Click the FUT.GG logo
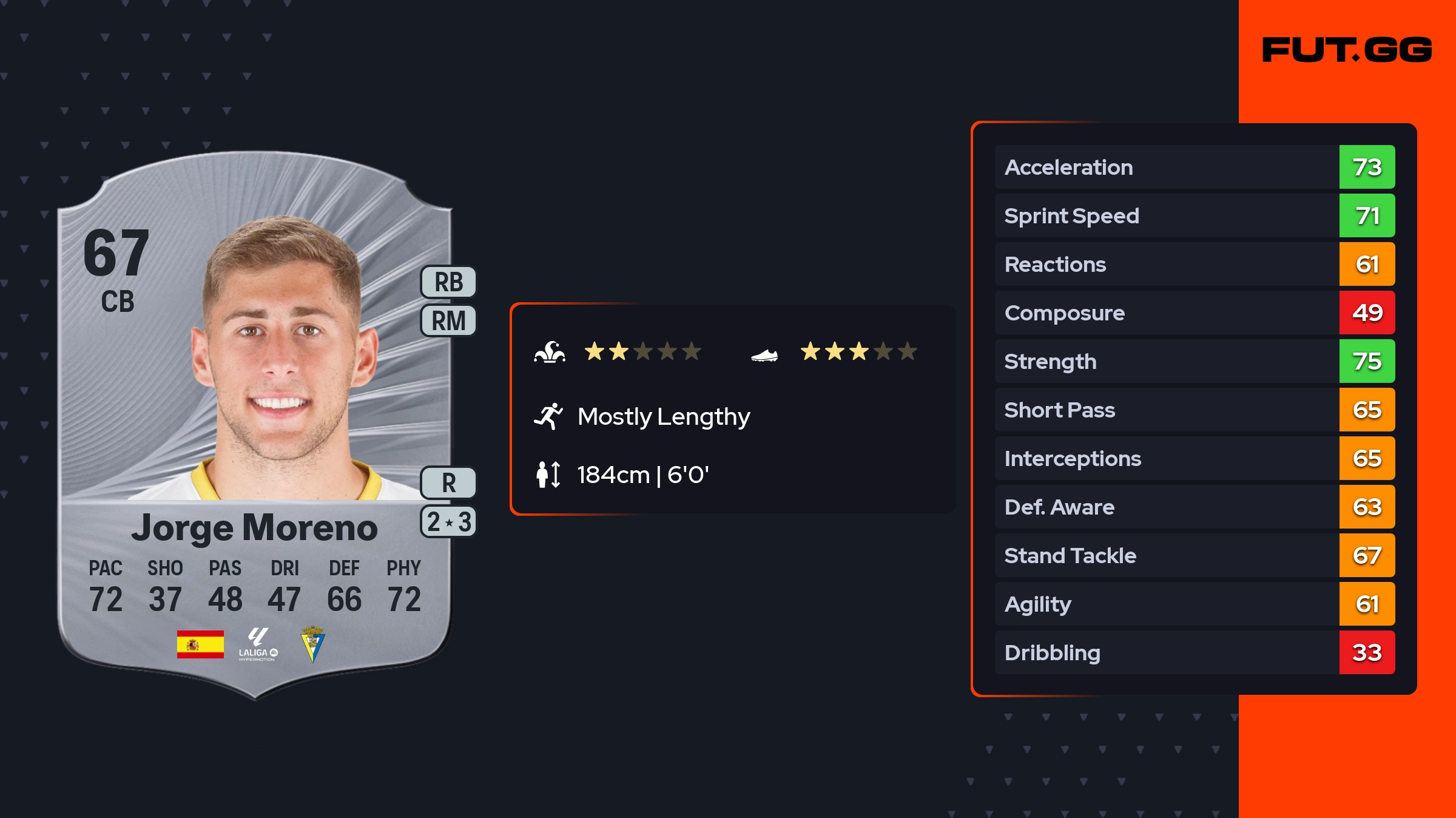 [x=1347, y=50]
